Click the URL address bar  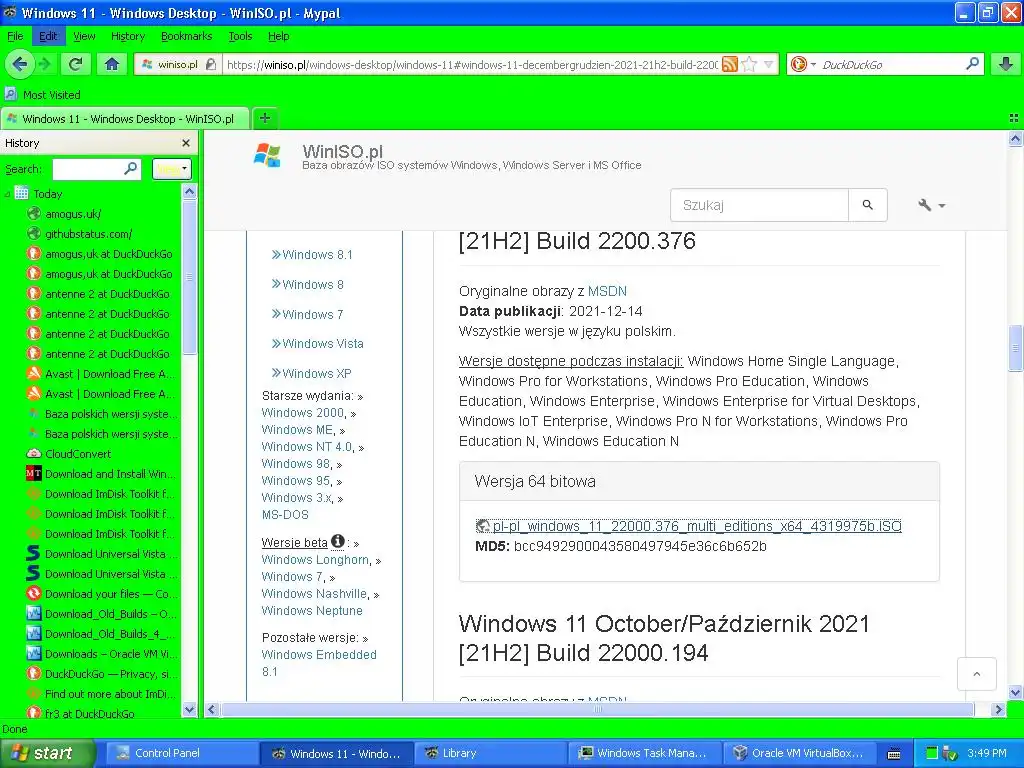470,64
